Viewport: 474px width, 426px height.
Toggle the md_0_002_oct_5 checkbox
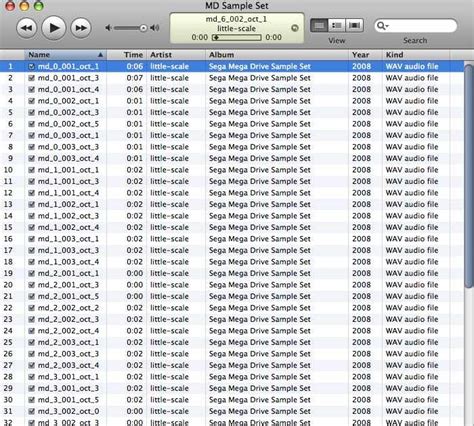pyautogui.click(x=32, y=124)
